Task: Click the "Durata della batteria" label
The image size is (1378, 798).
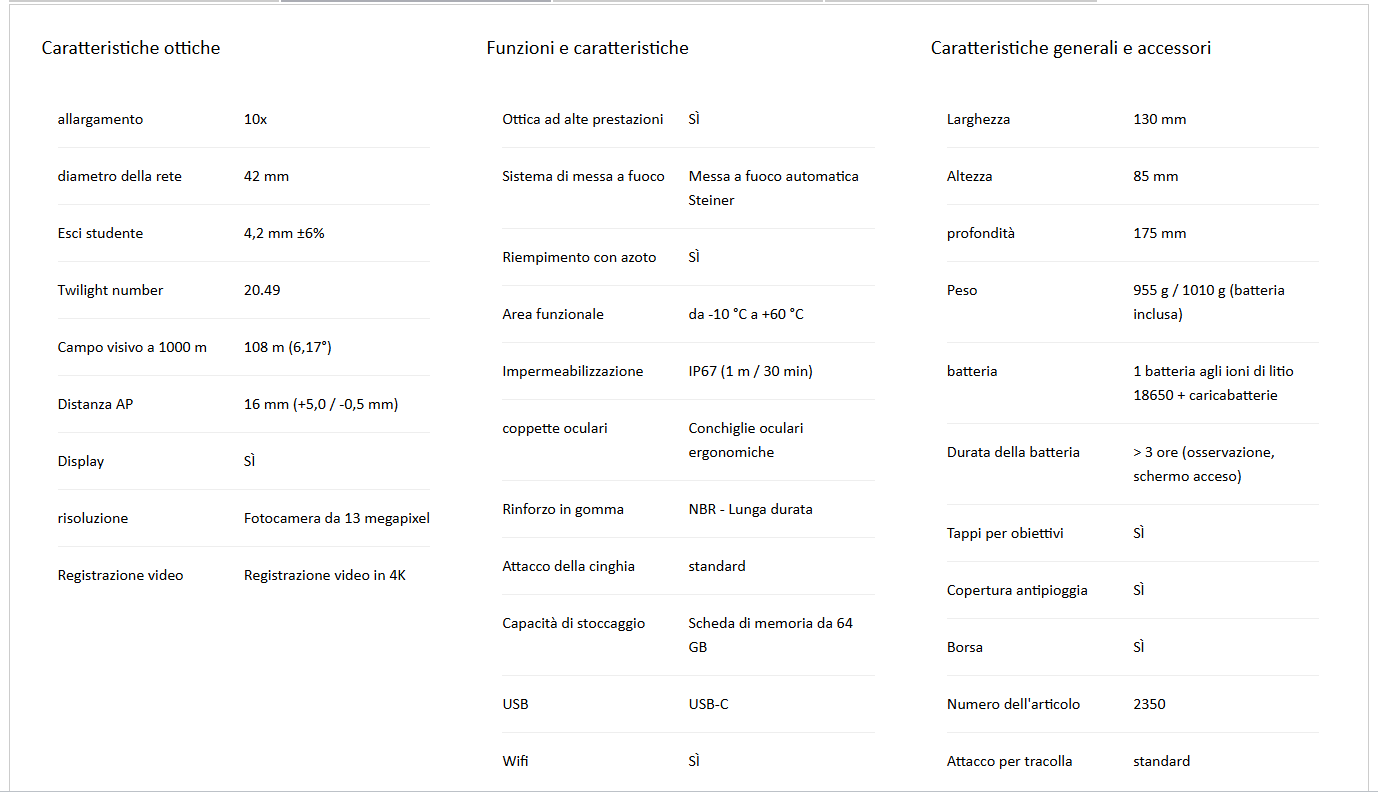Action: (1013, 452)
